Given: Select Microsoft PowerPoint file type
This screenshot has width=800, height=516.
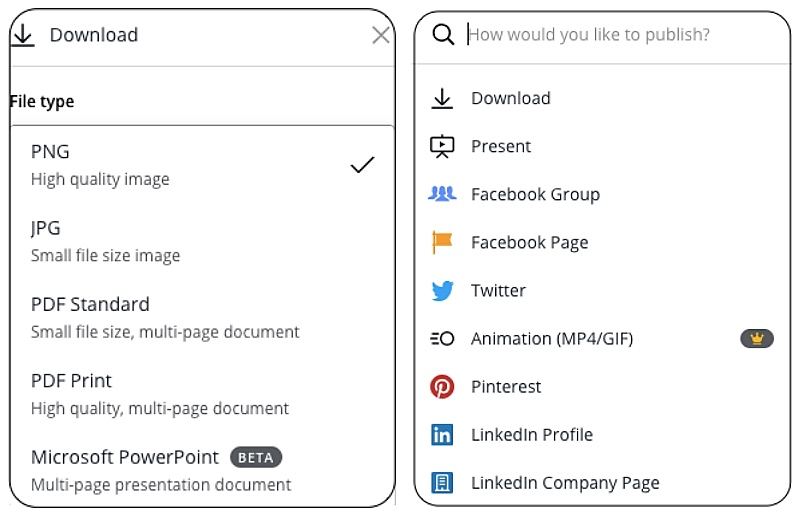Looking at the screenshot, I should coord(203,470).
